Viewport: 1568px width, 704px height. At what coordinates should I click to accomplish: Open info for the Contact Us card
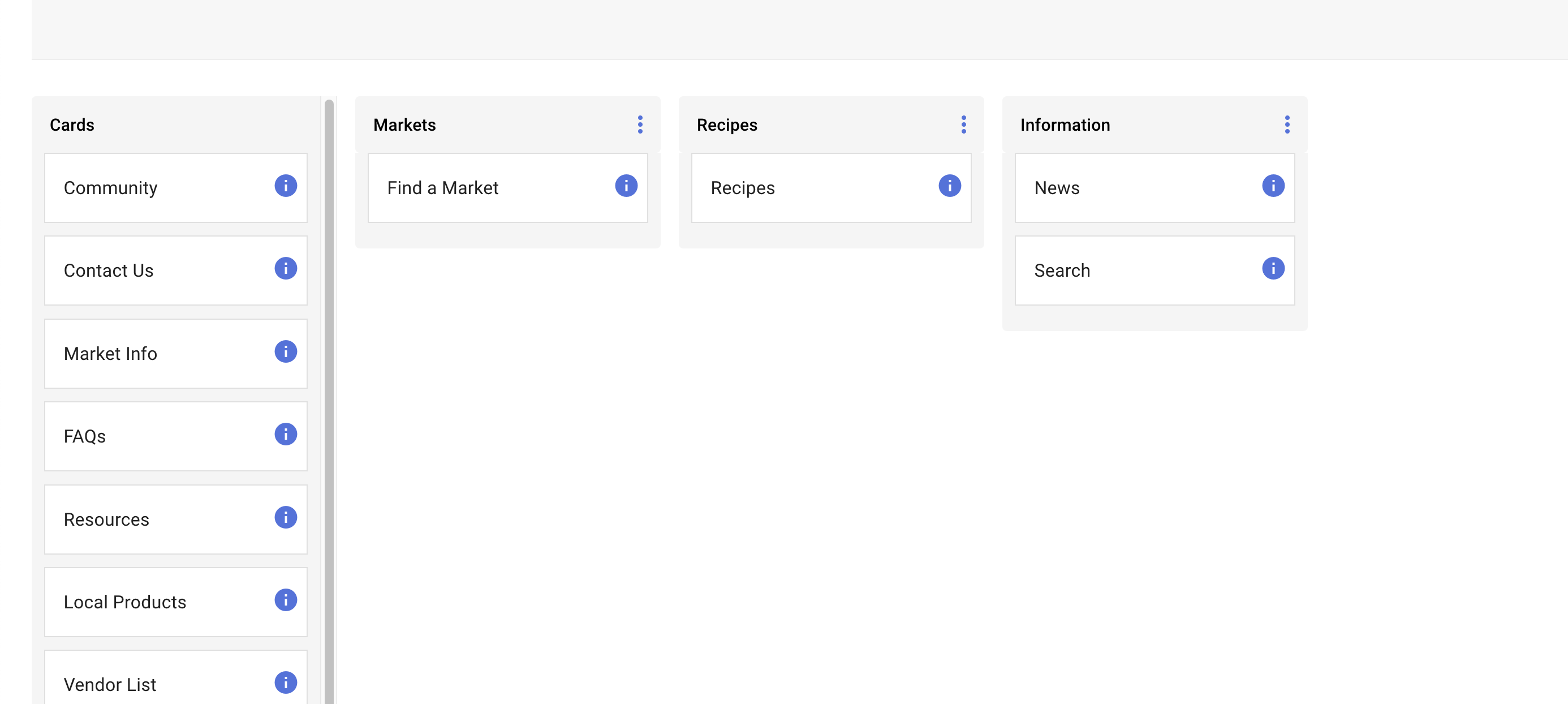286,269
